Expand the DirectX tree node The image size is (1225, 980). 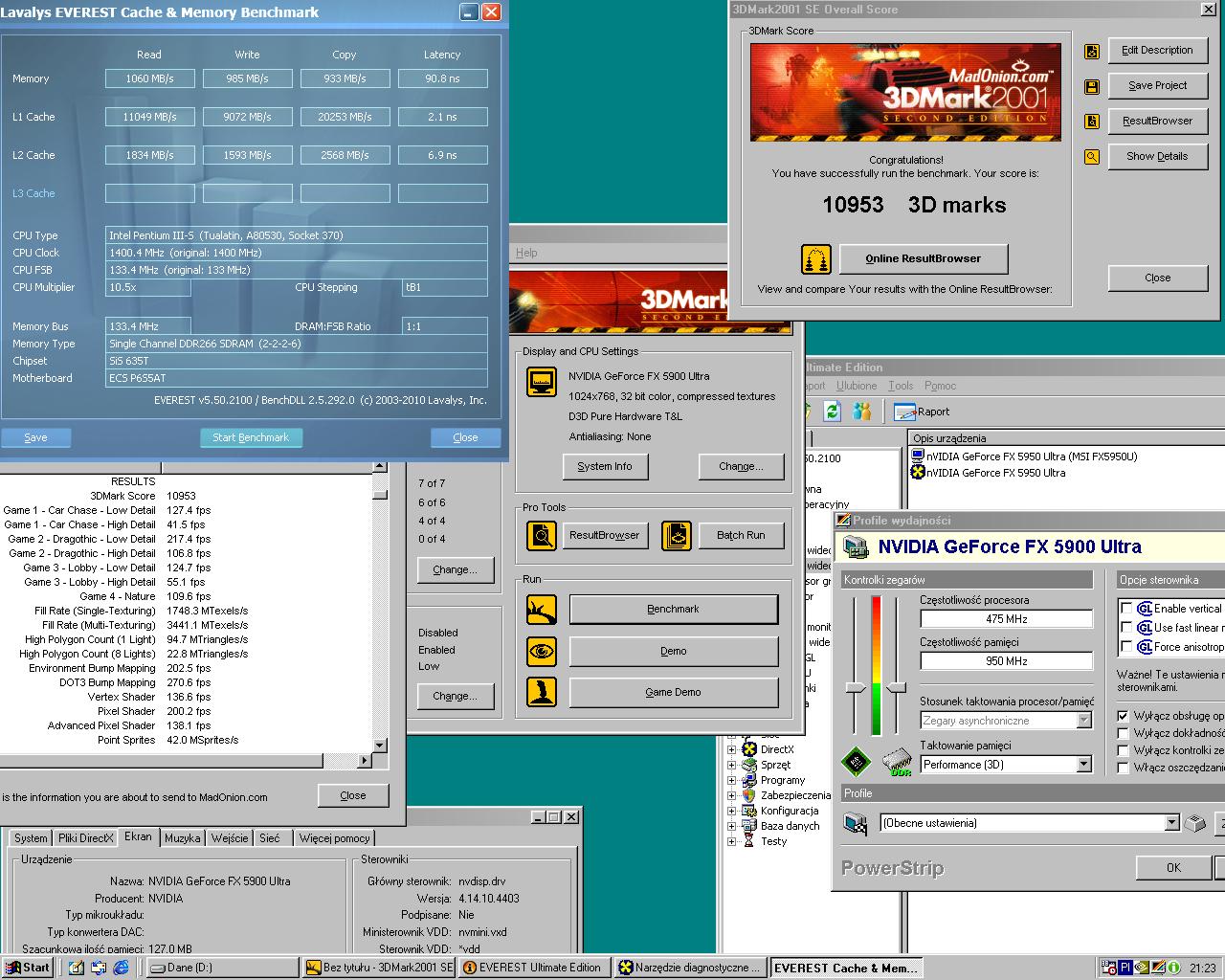coord(732,749)
